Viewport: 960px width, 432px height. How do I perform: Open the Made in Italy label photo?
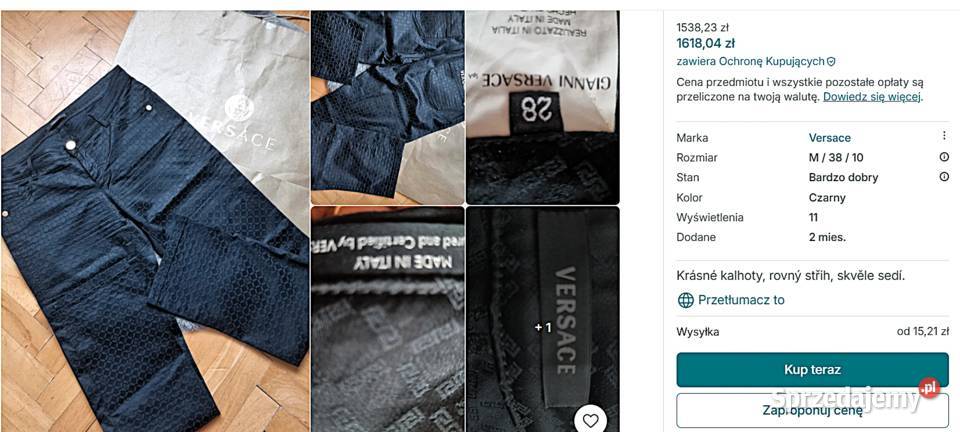[388, 319]
